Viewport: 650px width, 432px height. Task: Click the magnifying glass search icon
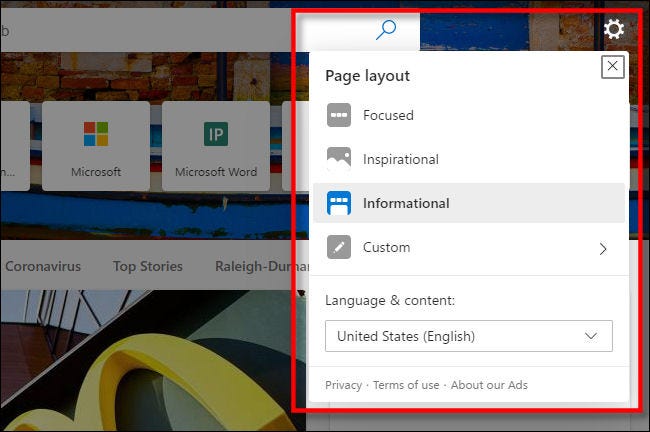coord(386,30)
